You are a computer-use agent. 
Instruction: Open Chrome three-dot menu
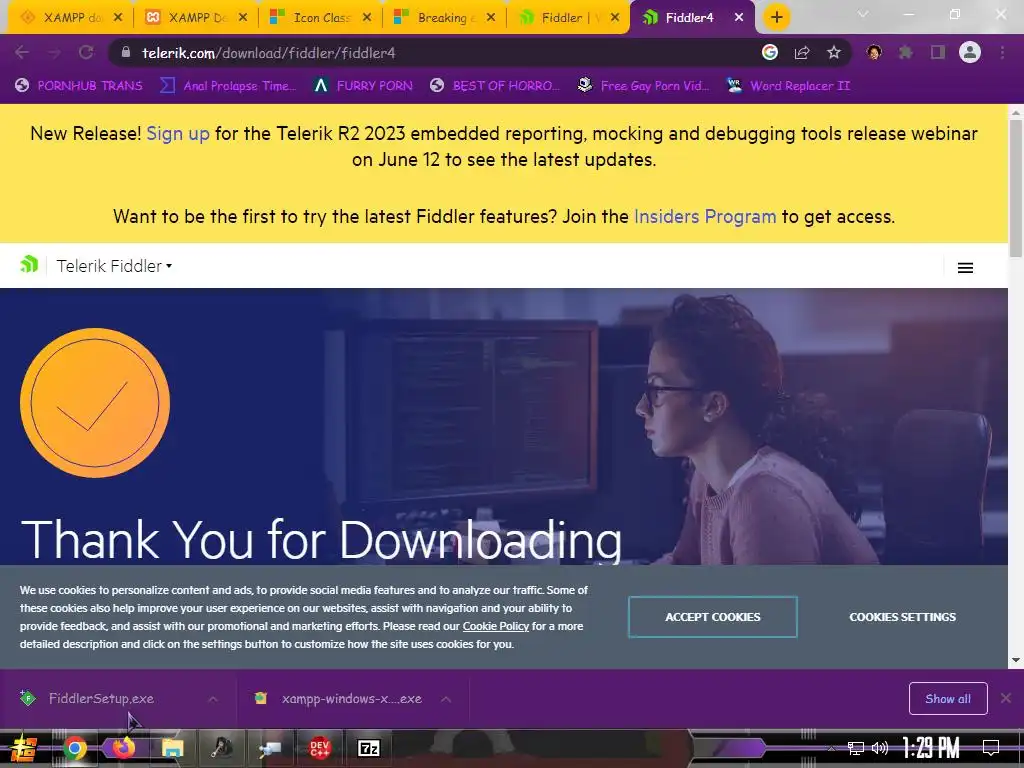coord(1002,52)
